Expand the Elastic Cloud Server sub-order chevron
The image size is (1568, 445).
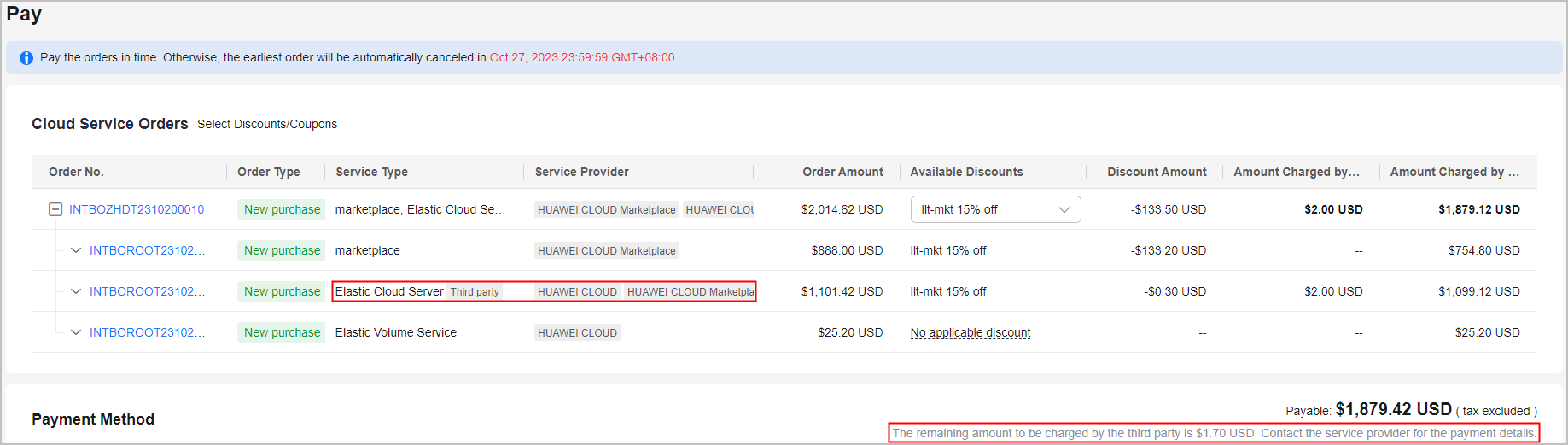click(x=76, y=291)
